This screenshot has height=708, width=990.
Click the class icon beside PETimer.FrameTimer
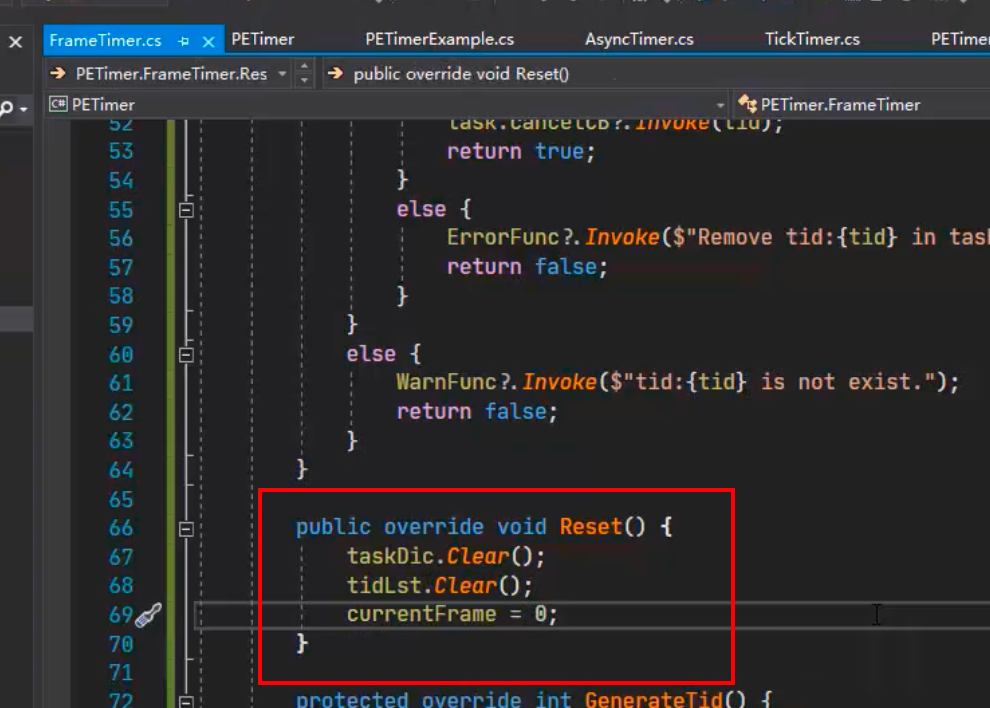coord(748,104)
